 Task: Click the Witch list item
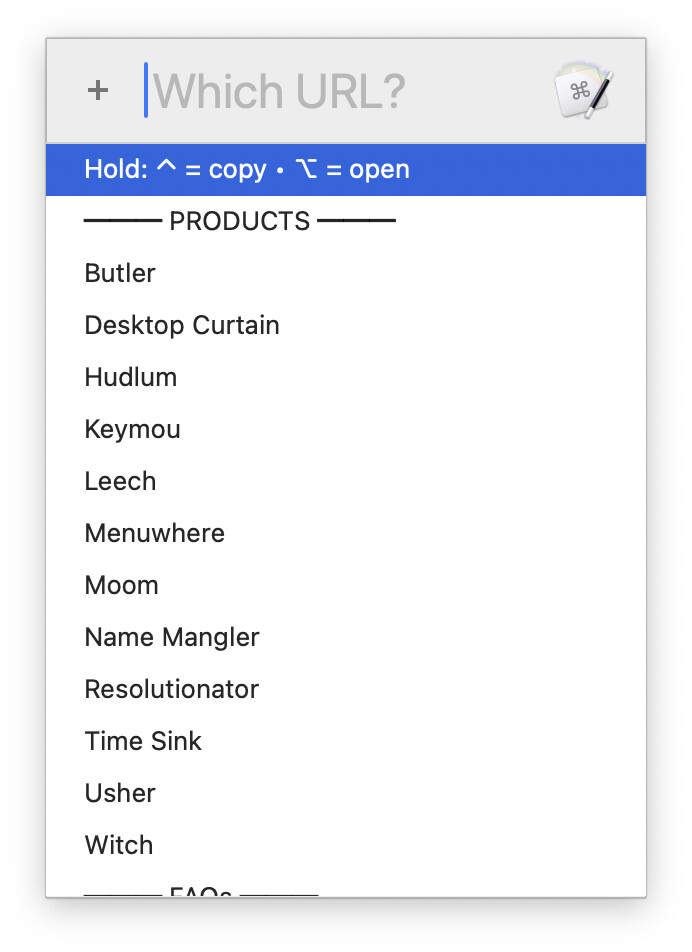pyautogui.click(x=119, y=845)
